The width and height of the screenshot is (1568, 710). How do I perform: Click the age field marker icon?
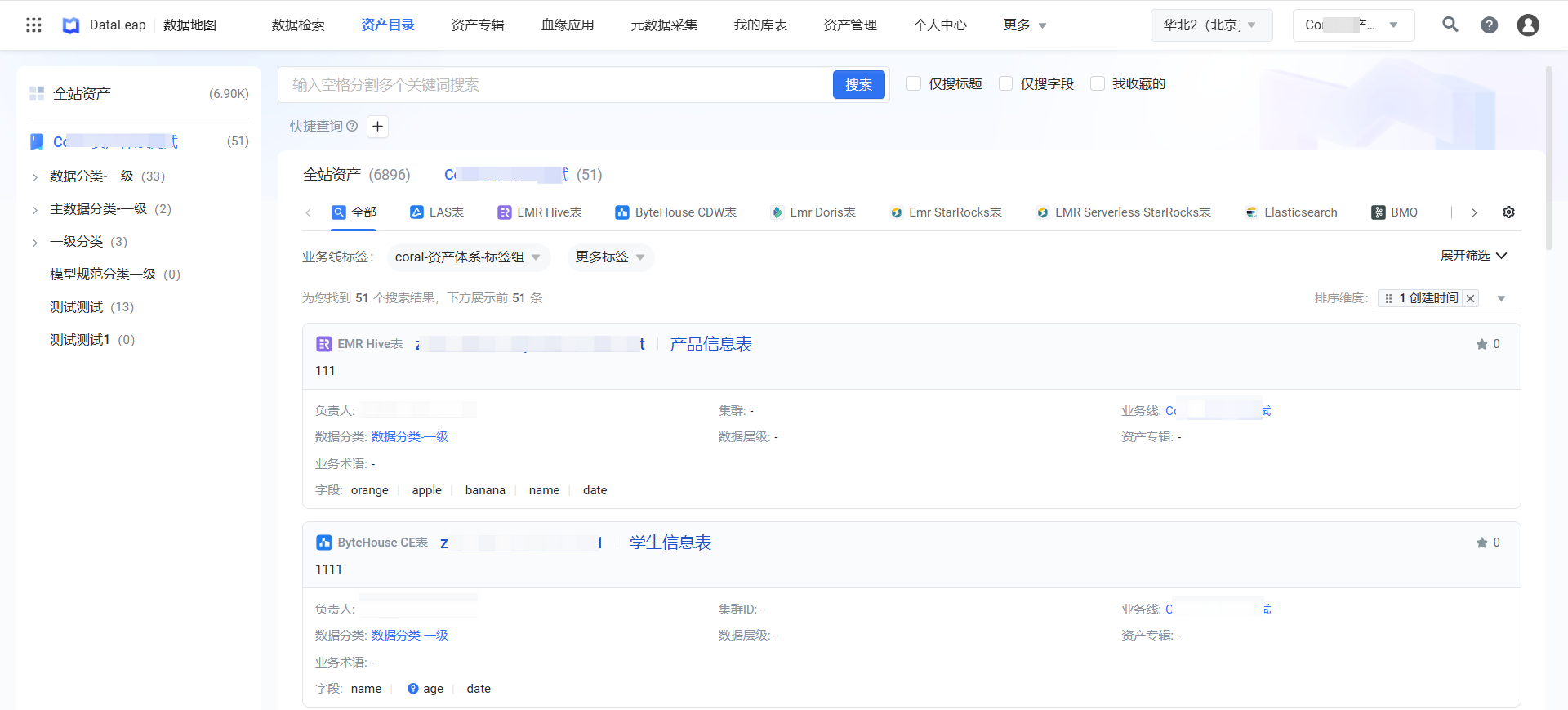click(x=412, y=689)
